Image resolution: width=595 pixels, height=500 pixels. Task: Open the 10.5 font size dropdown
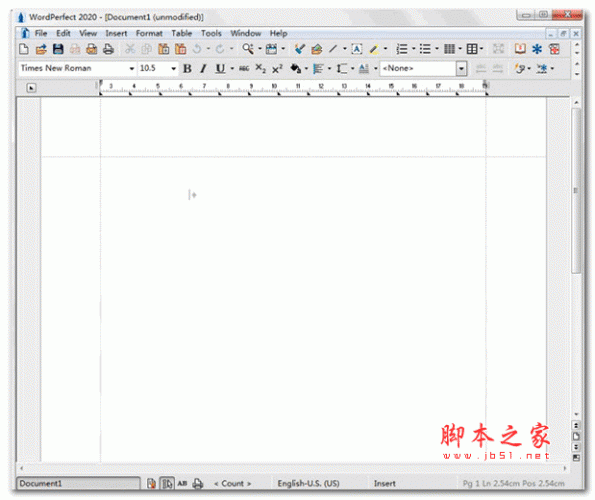tap(173, 69)
